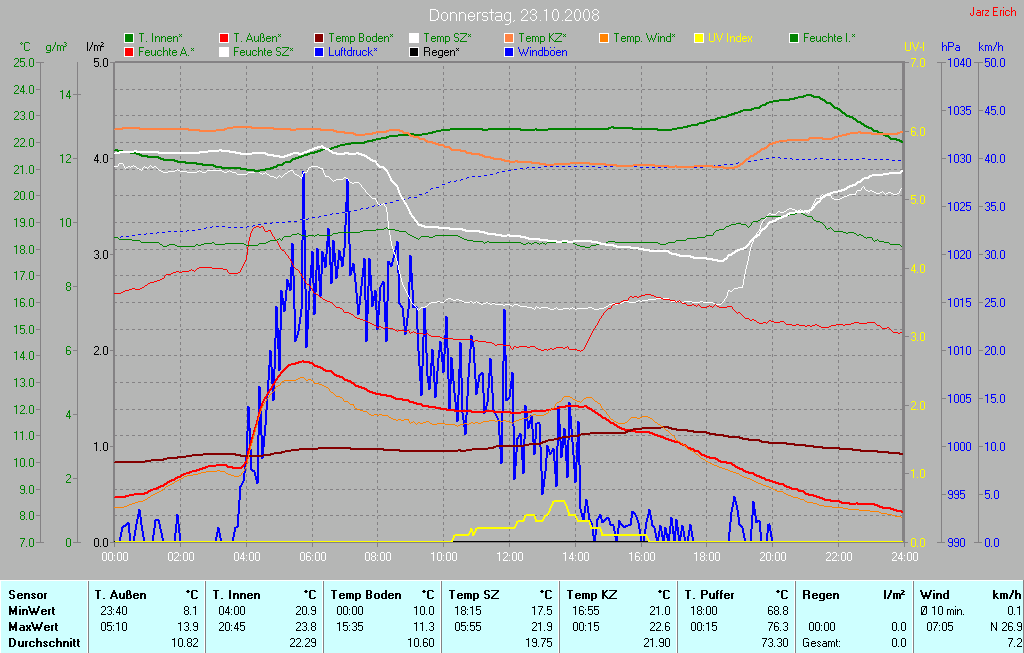
Task: Click the 12:00 time axis marker
Action: (x=510, y=556)
